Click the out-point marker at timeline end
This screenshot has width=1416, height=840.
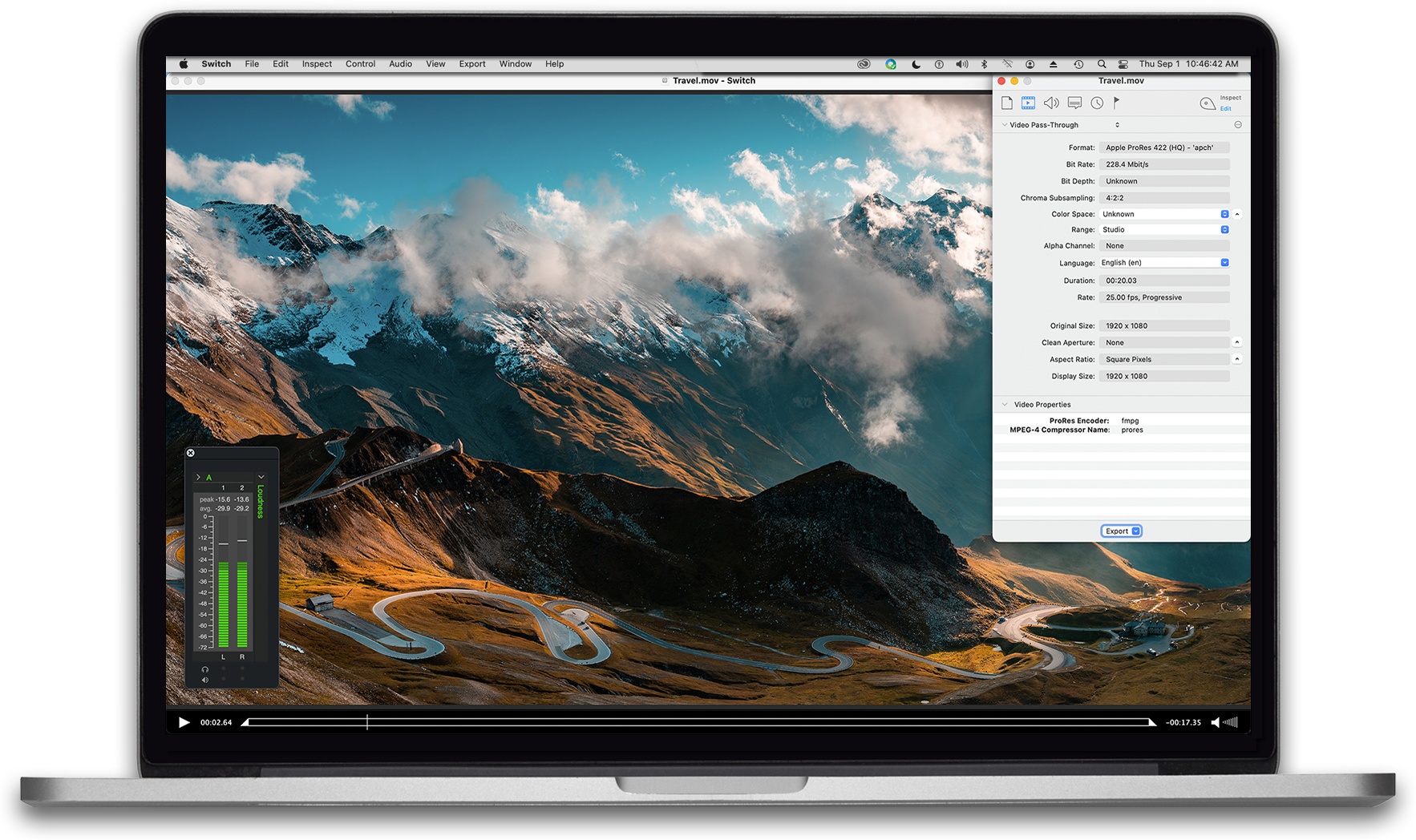(x=1152, y=722)
